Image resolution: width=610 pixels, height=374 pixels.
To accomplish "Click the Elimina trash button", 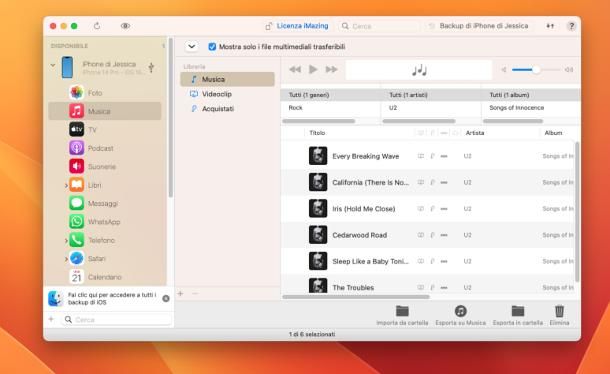I will pyautogui.click(x=559, y=315).
